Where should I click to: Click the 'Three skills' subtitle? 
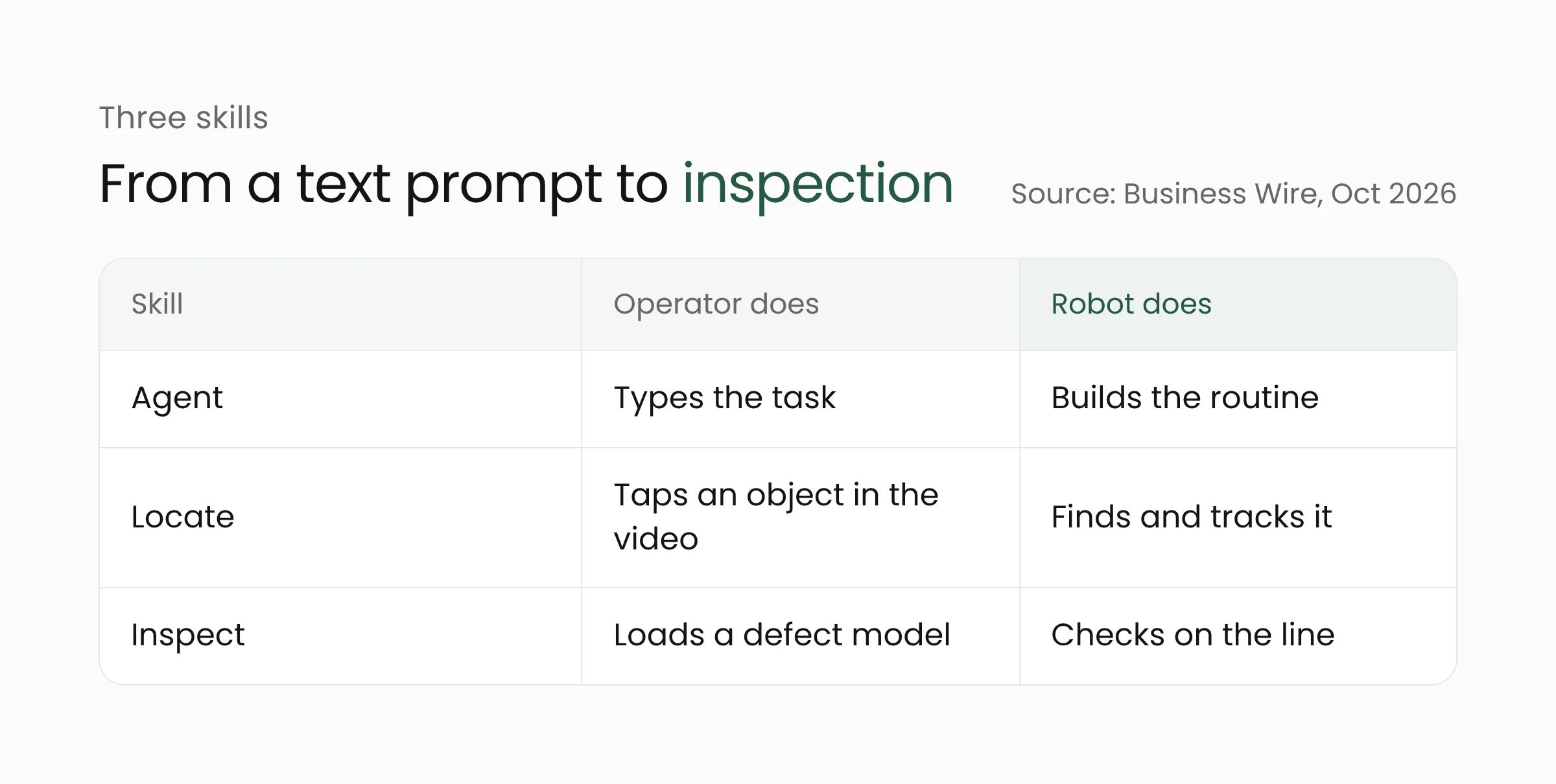pos(183,118)
